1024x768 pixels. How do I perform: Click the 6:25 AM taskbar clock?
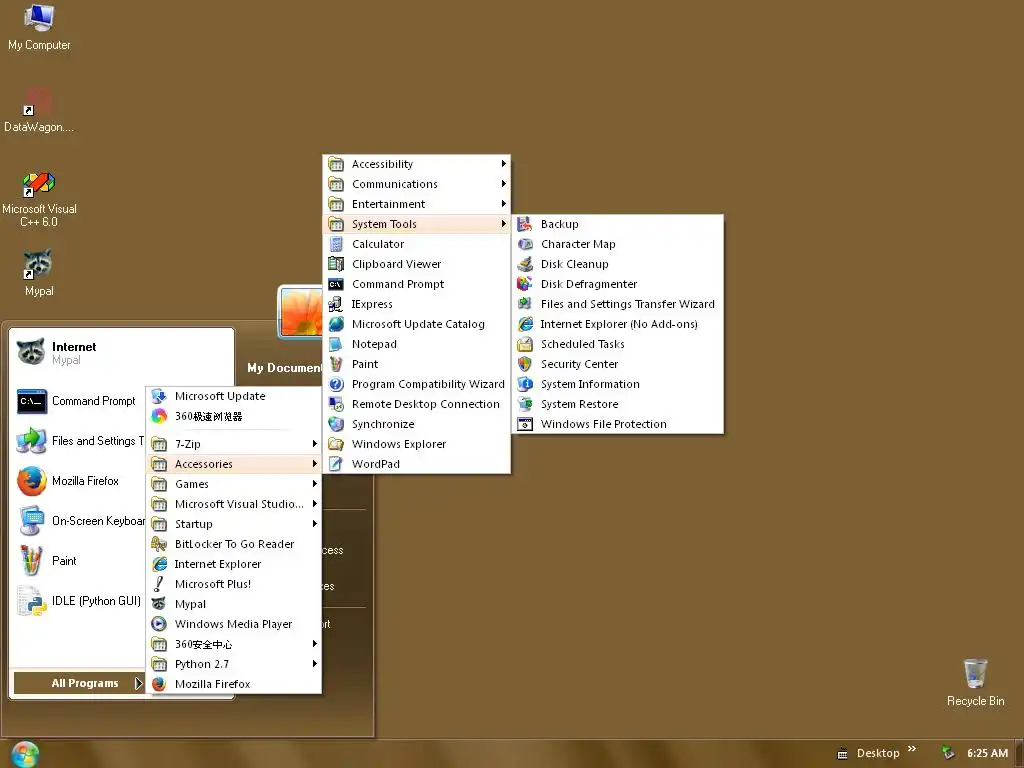pyautogui.click(x=987, y=753)
